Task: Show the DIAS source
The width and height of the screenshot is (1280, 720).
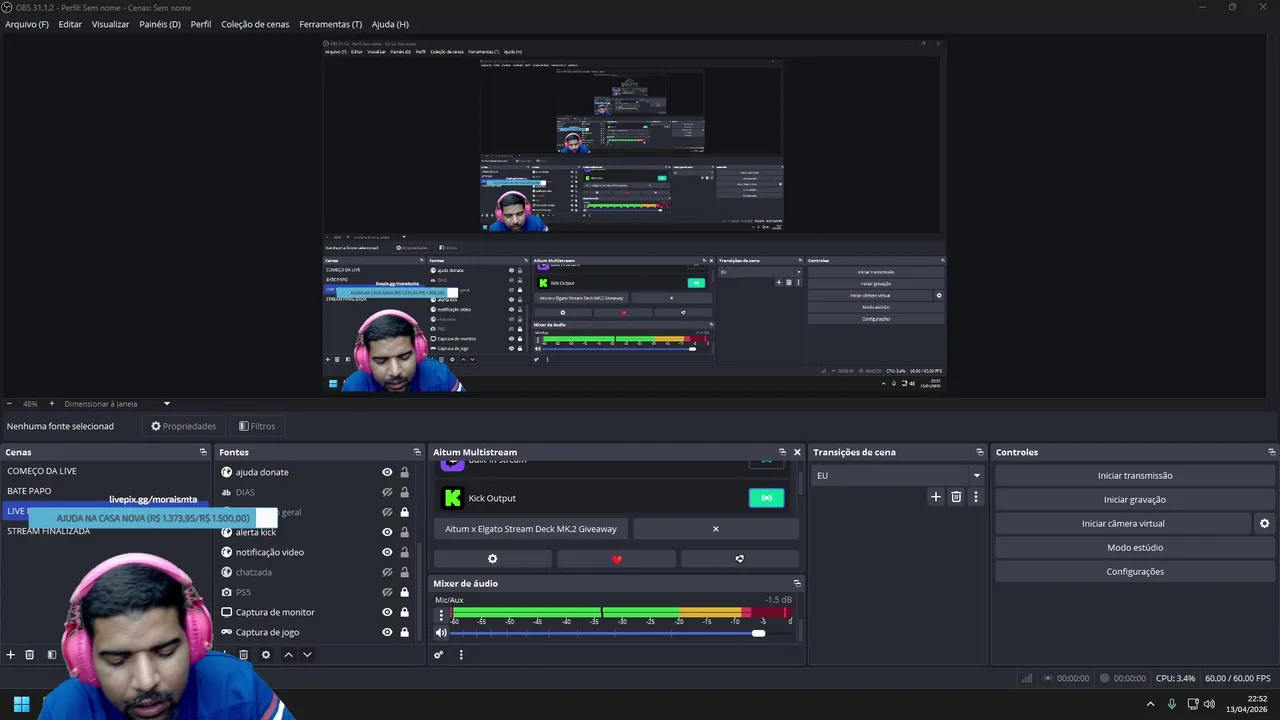Action: (x=387, y=492)
